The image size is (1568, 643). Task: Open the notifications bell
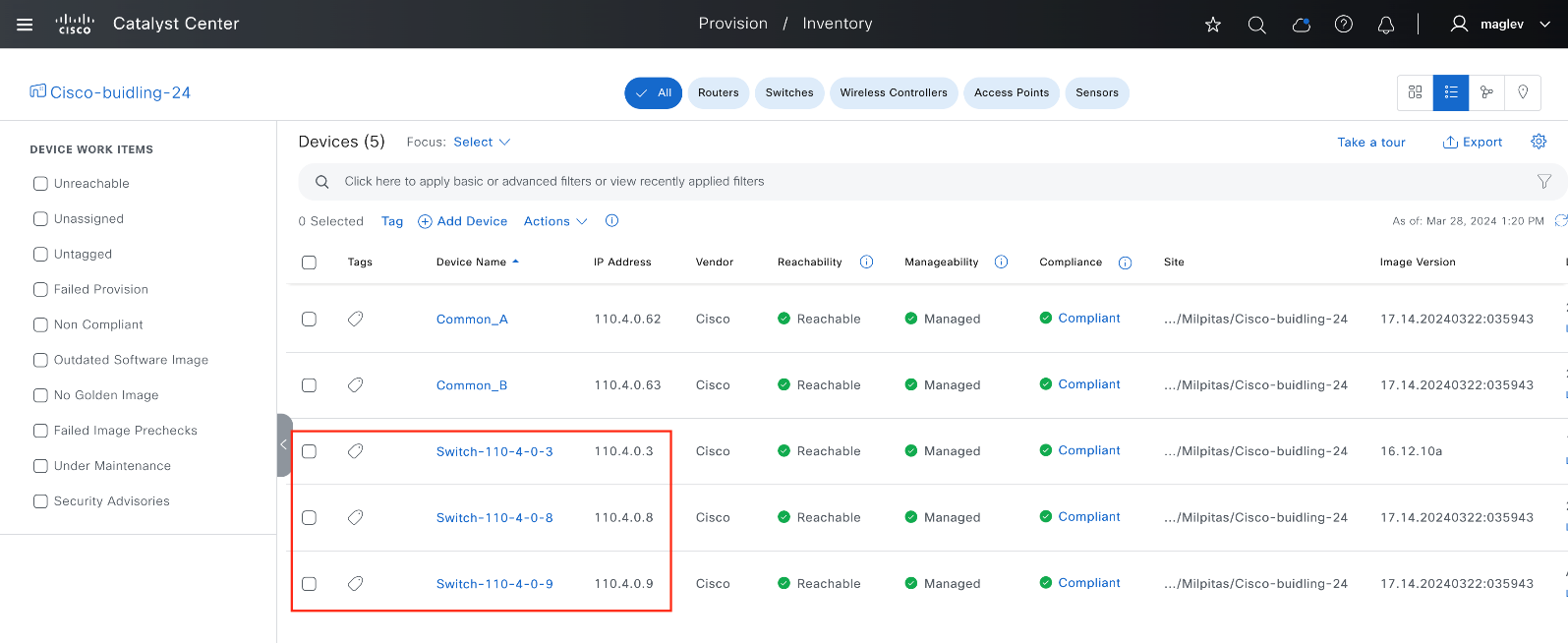coord(1386,25)
